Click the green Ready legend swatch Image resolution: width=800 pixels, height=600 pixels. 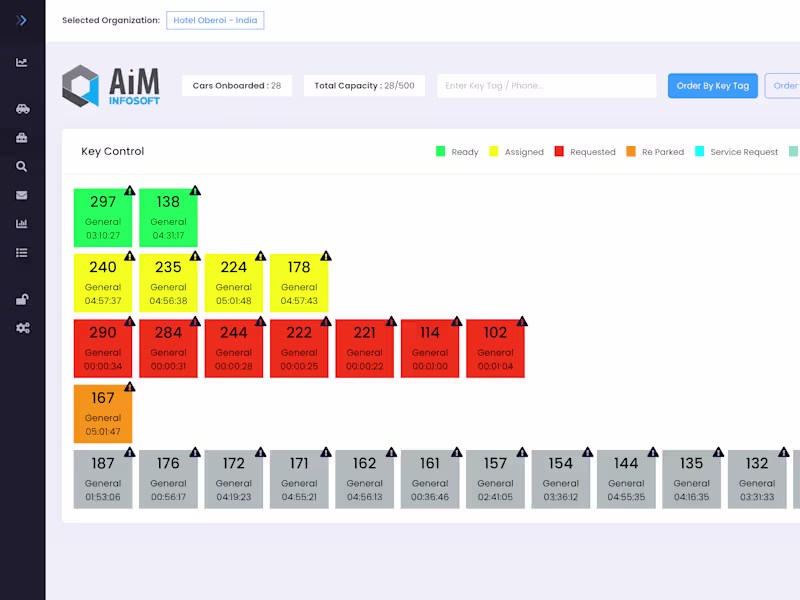pyautogui.click(x=440, y=151)
